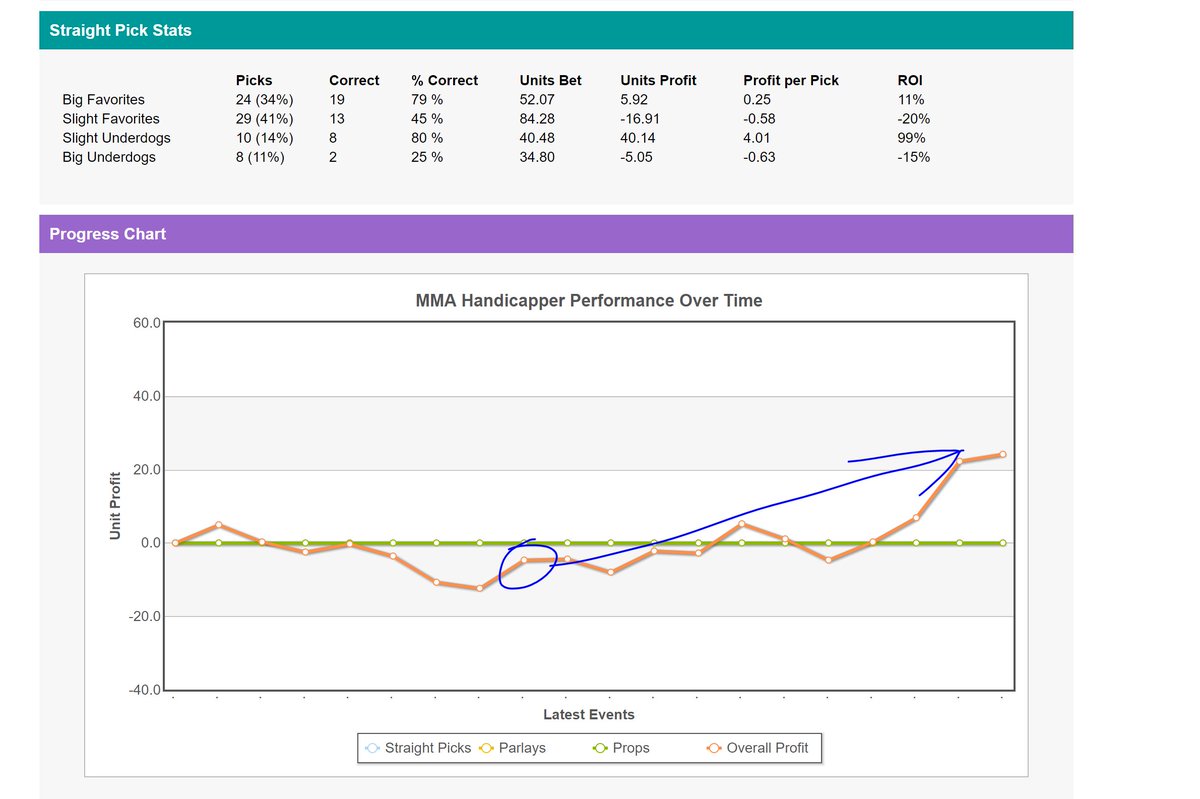Select the Units Profit column header
1200x799 pixels.
pyautogui.click(x=658, y=80)
